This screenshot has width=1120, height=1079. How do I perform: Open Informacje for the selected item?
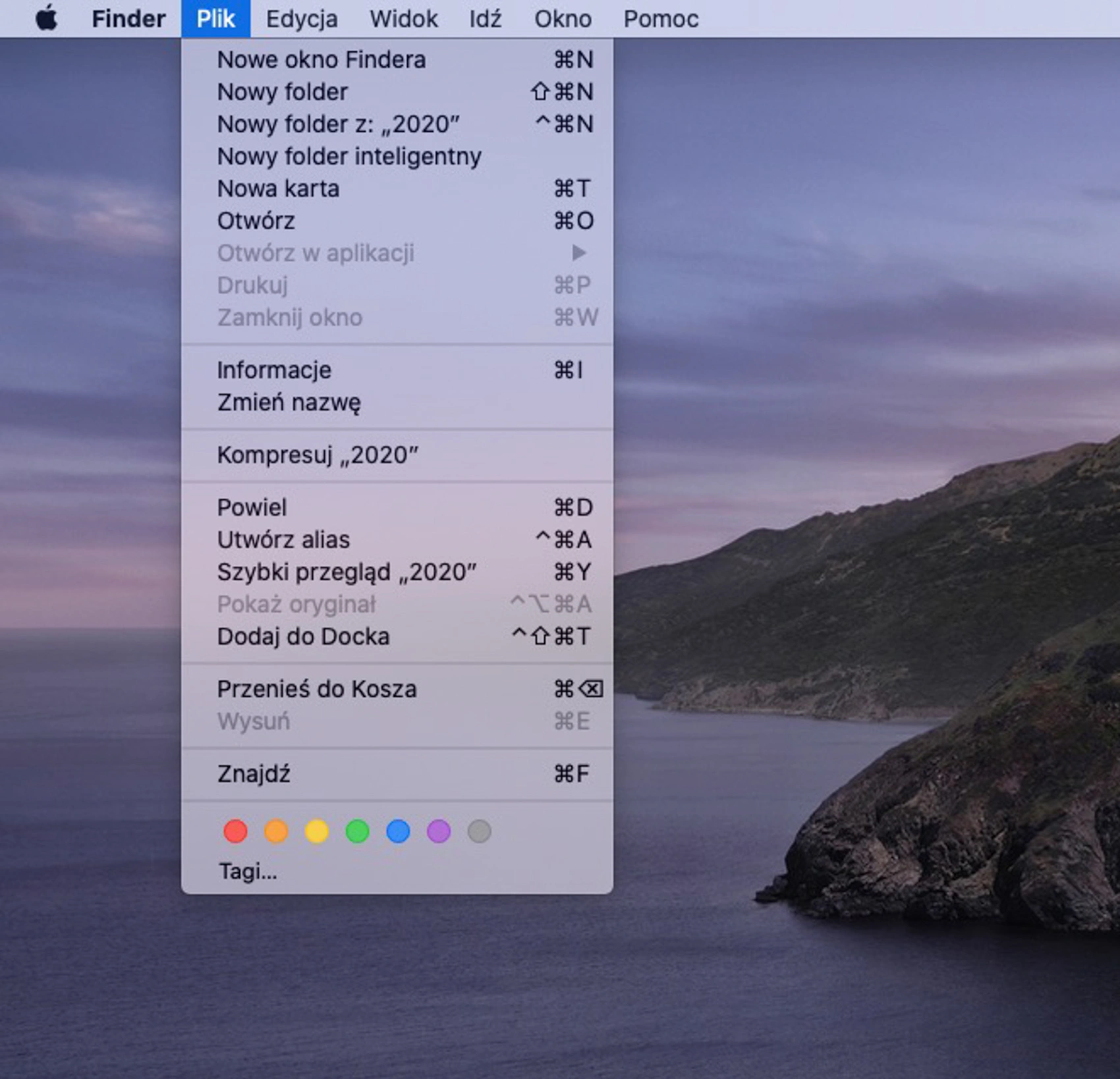[x=397, y=370]
